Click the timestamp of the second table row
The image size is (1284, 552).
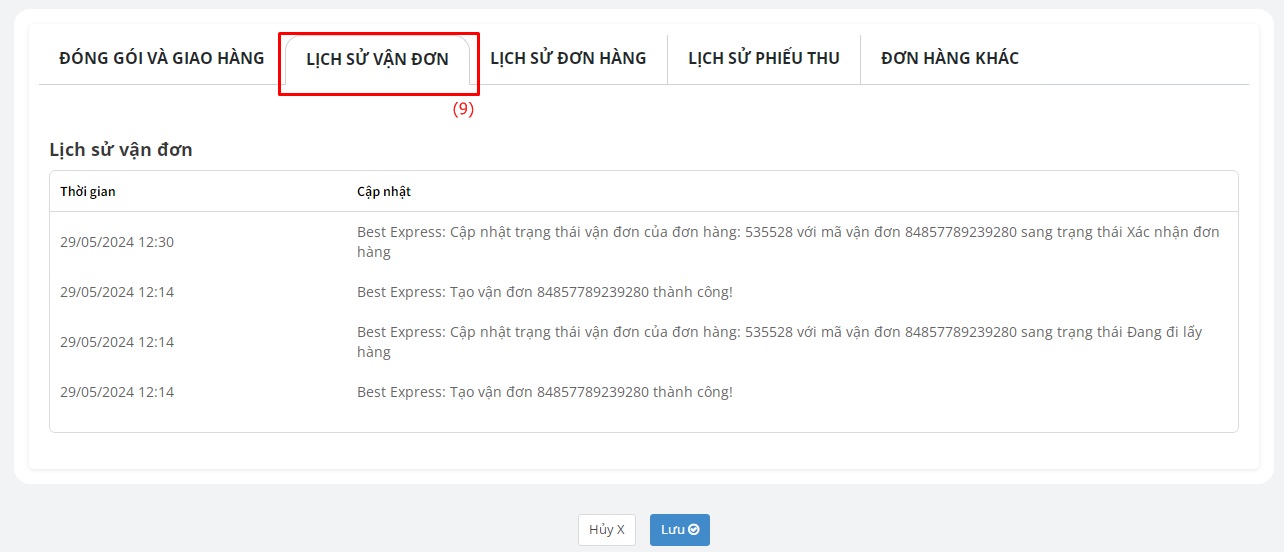click(117, 292)
